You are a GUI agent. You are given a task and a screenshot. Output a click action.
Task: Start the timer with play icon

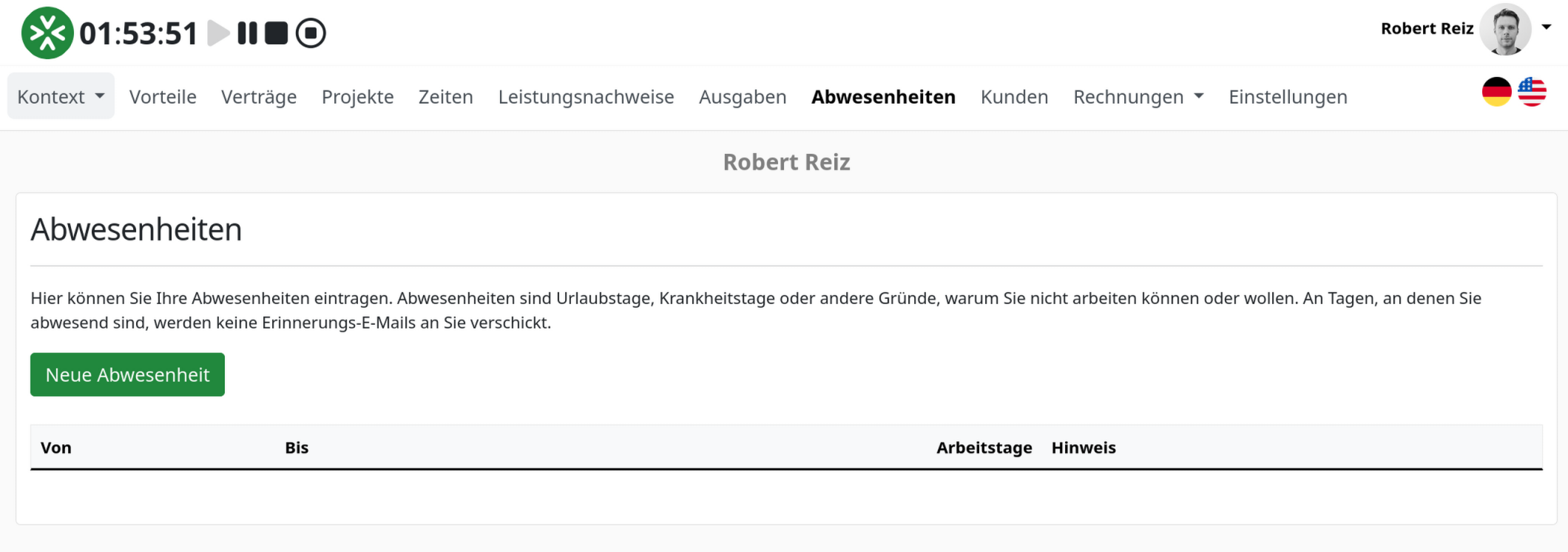[x=218, y=33]
